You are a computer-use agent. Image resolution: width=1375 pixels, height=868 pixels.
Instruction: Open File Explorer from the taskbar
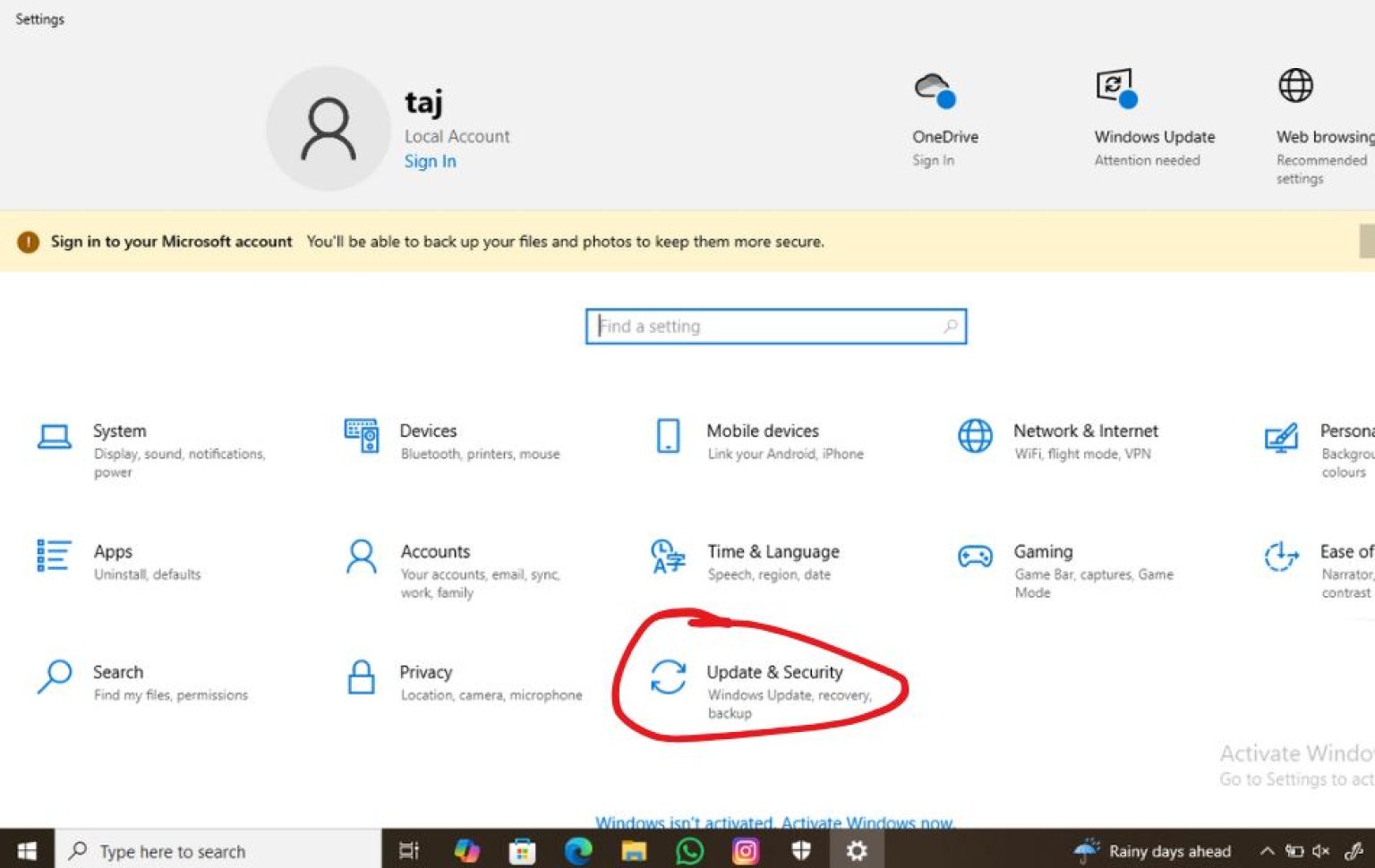634,850
